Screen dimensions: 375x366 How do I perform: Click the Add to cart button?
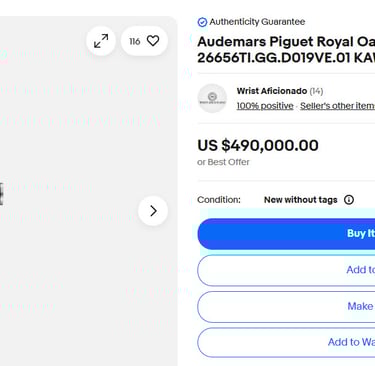pyautogui.click(x=286, y=270)
